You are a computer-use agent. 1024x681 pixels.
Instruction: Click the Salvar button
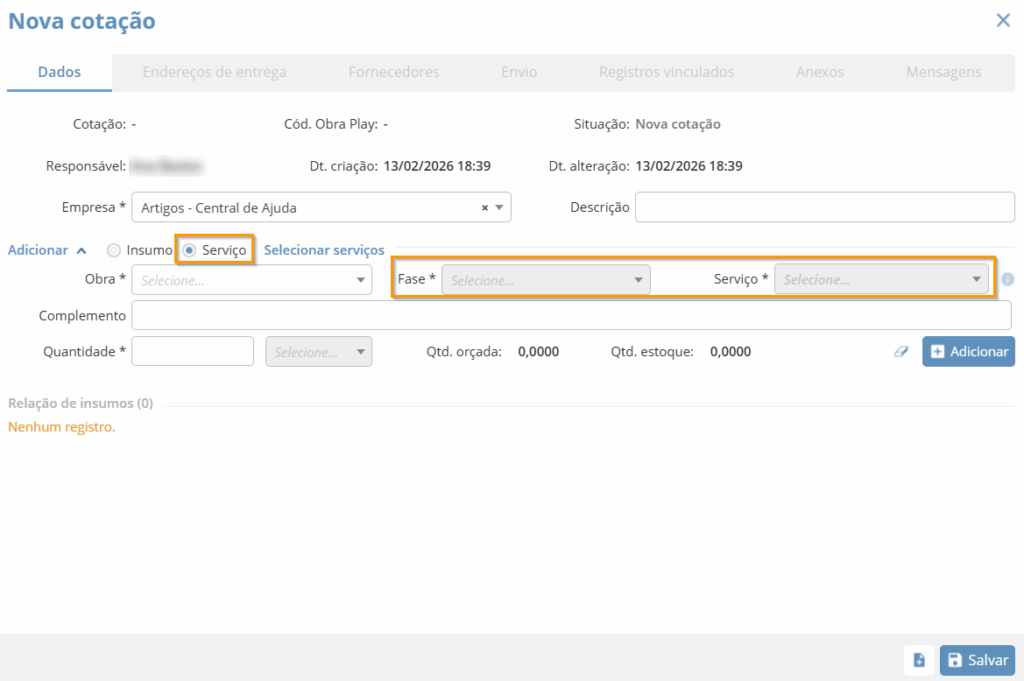coord(977,660)
